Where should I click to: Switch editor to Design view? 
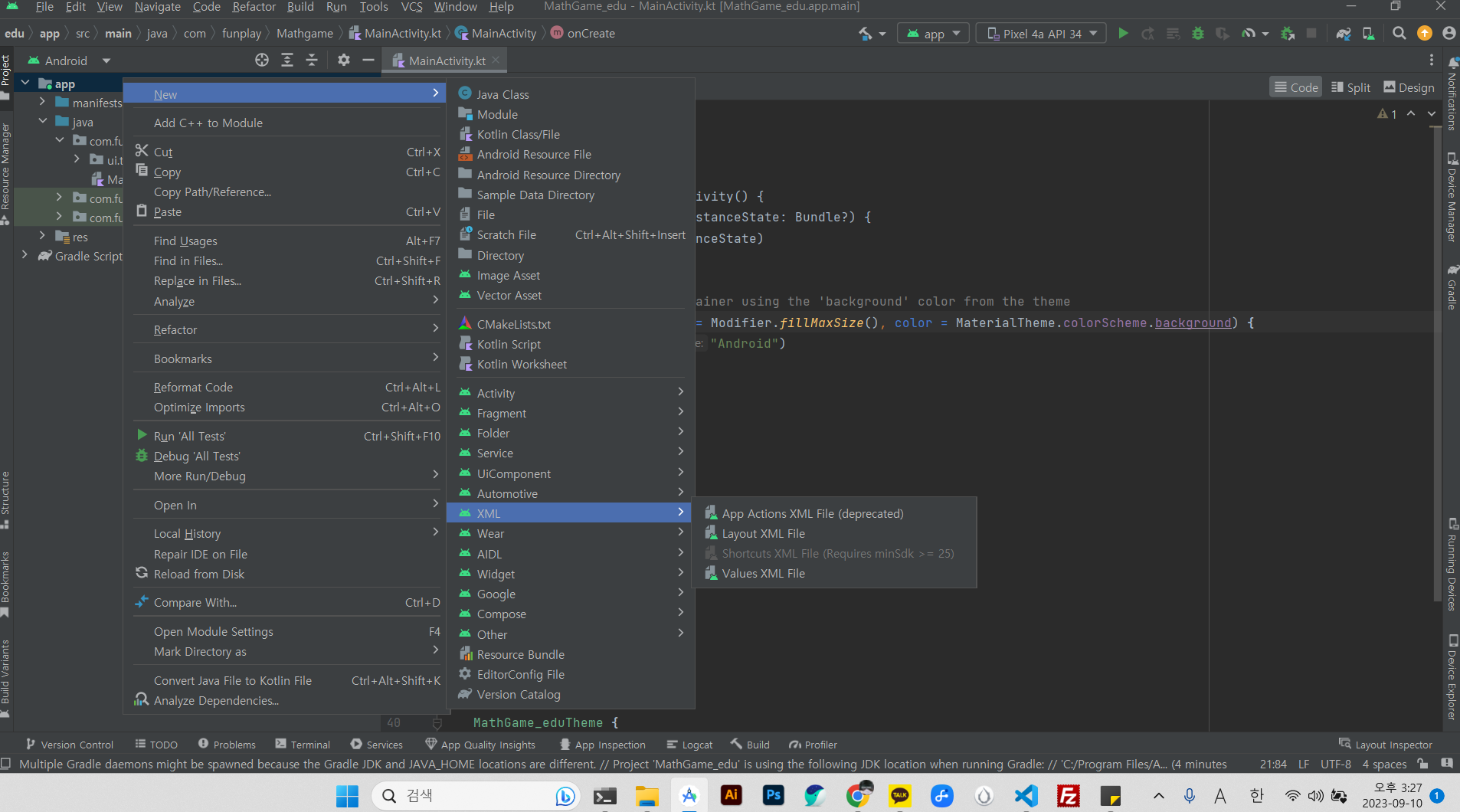pos(1409,87)
